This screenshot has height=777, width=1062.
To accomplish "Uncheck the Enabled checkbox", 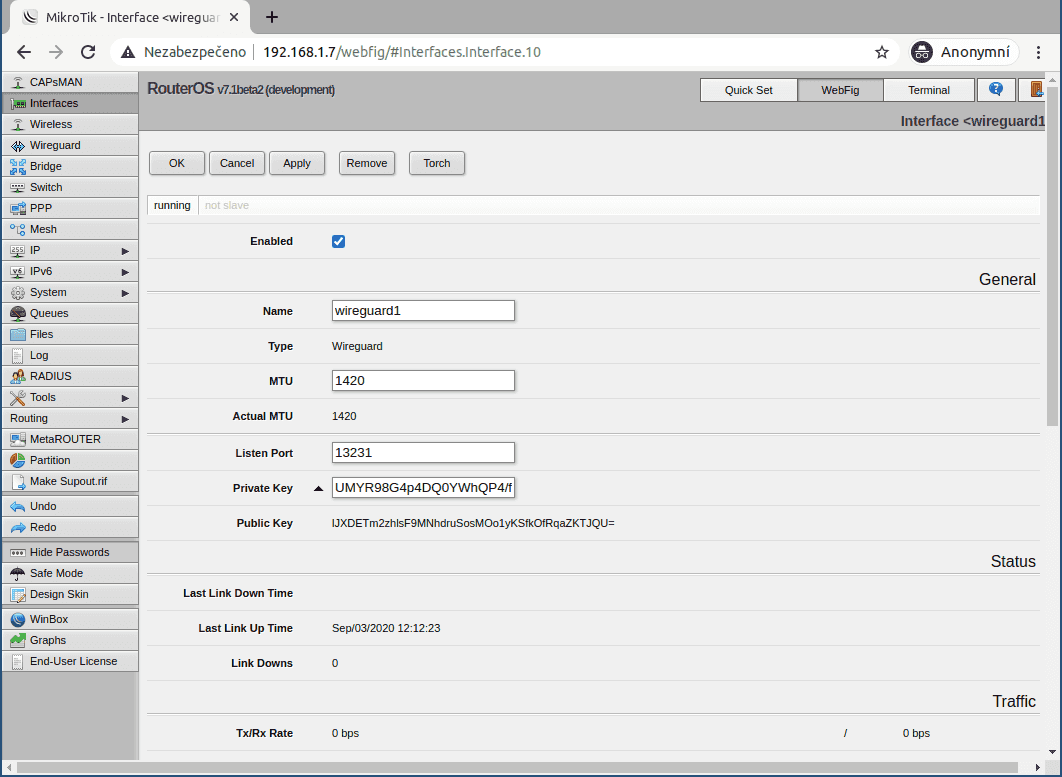I will point(339,241).
